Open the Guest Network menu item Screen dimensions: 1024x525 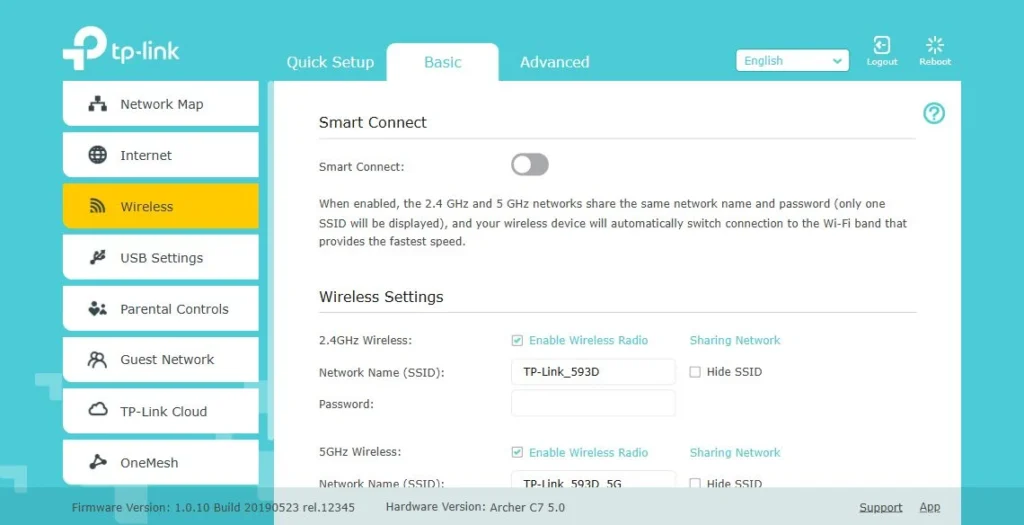coord(161,359)
